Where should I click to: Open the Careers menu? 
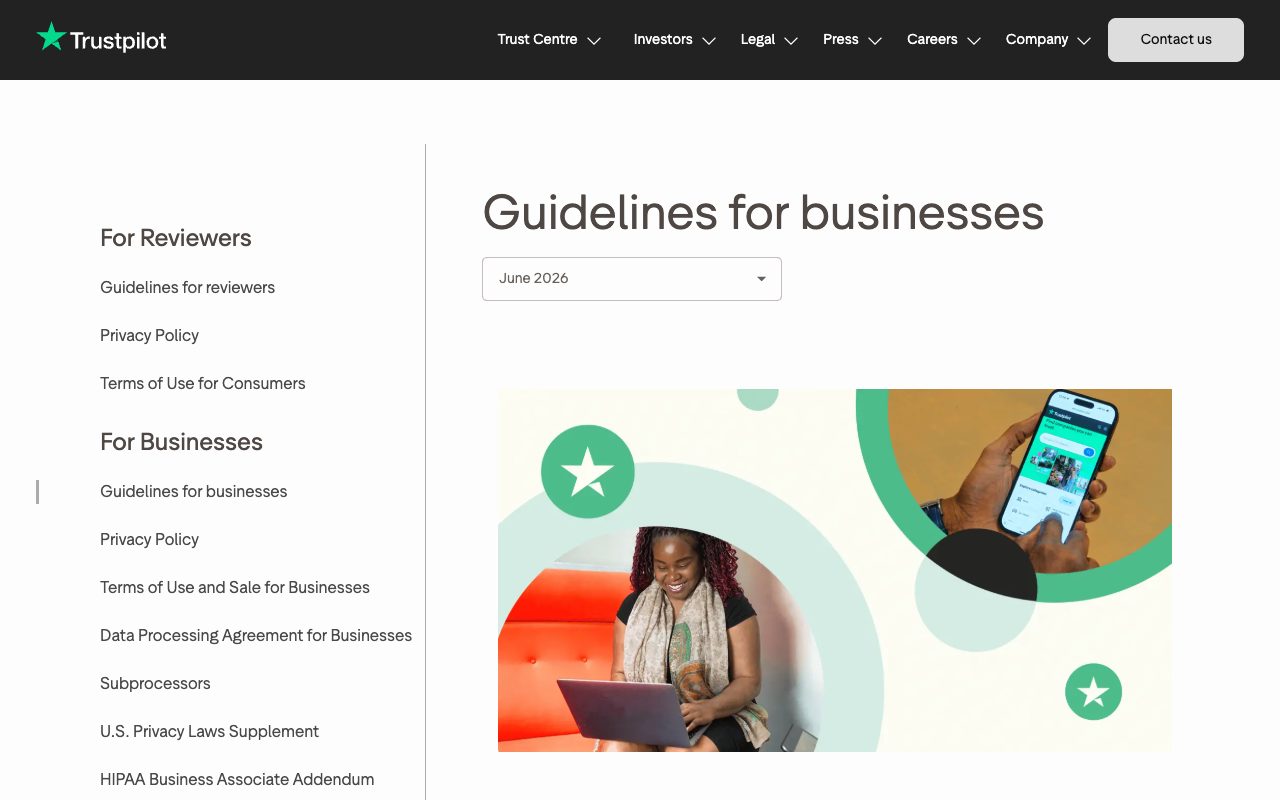point(932,40)
